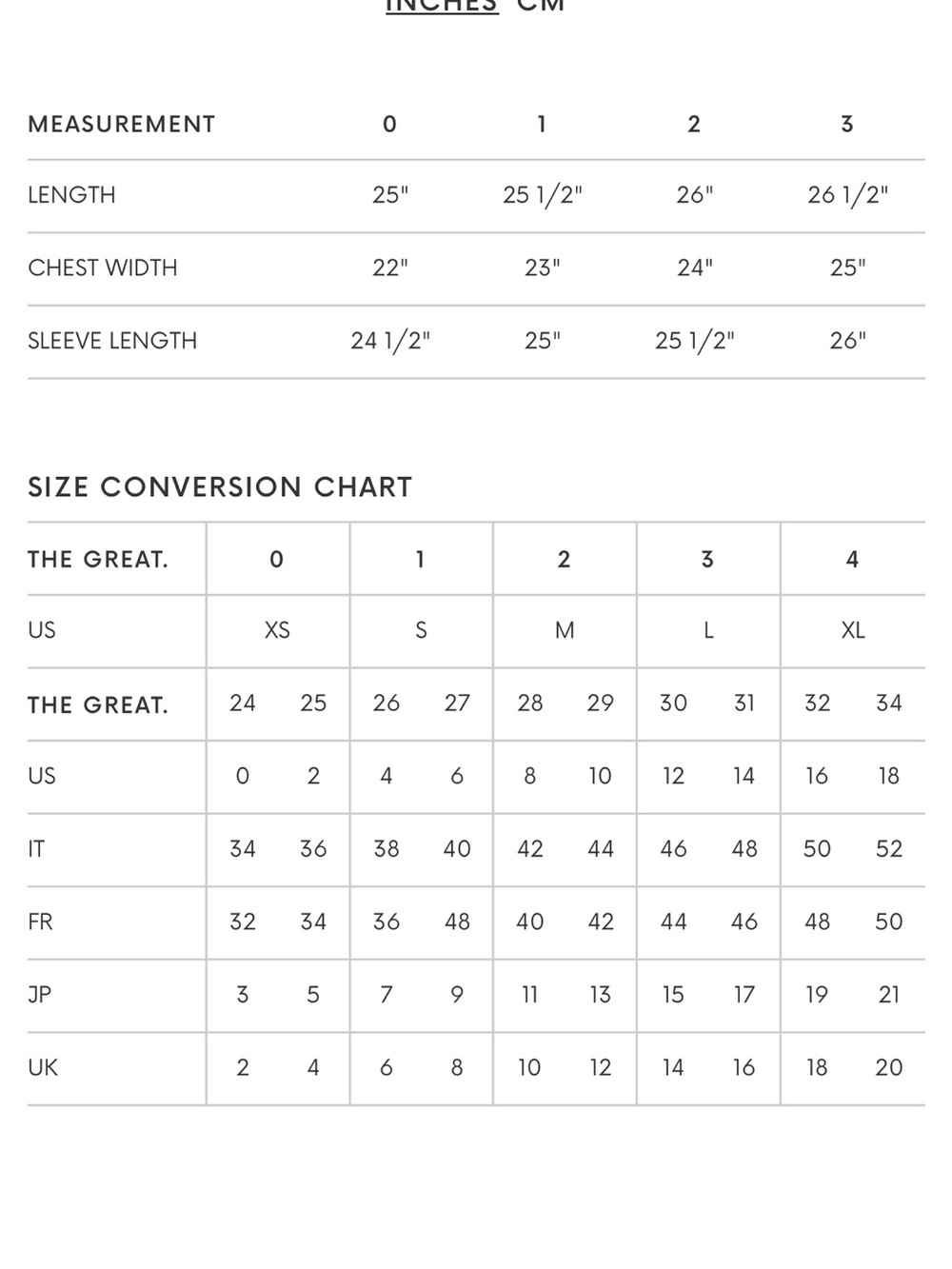This screenshot has height=1269, width=952.
Task: Select the LENGTH row label
Action: coord(71,195)
